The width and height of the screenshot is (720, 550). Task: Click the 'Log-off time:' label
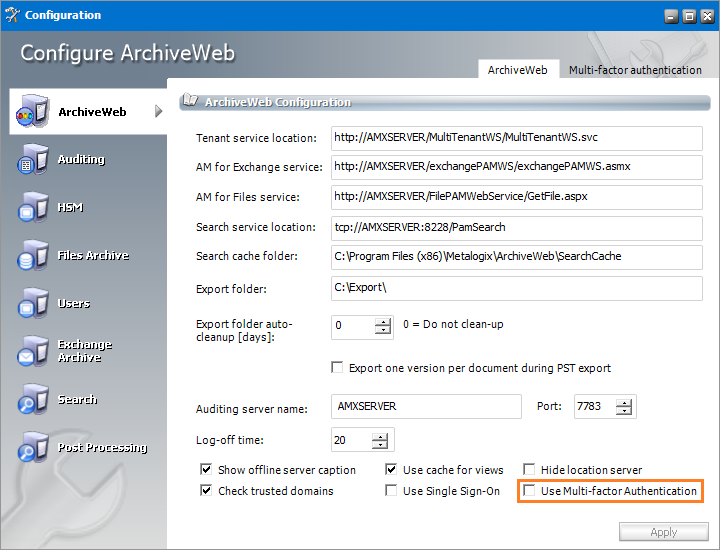click(230, 440)
